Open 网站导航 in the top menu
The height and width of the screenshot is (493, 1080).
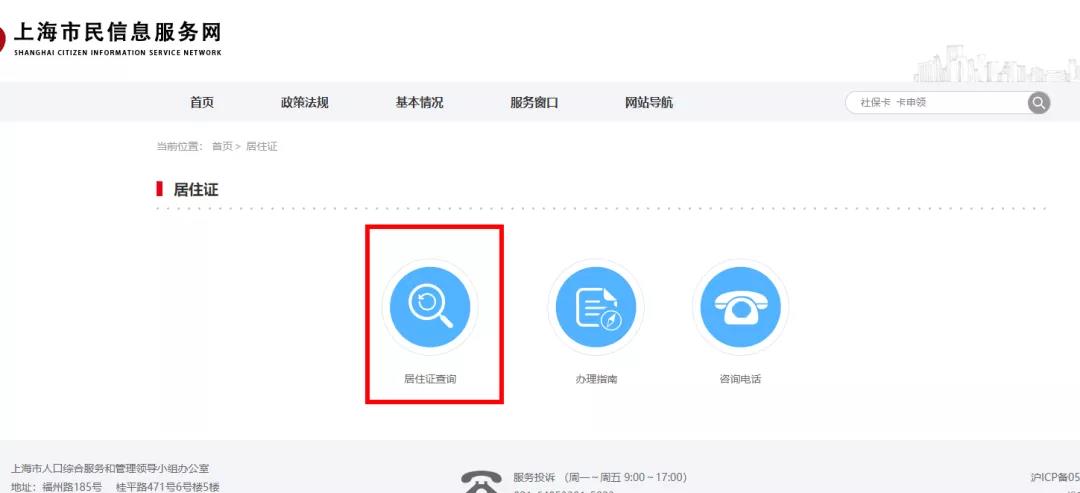[x=649, y=103]
